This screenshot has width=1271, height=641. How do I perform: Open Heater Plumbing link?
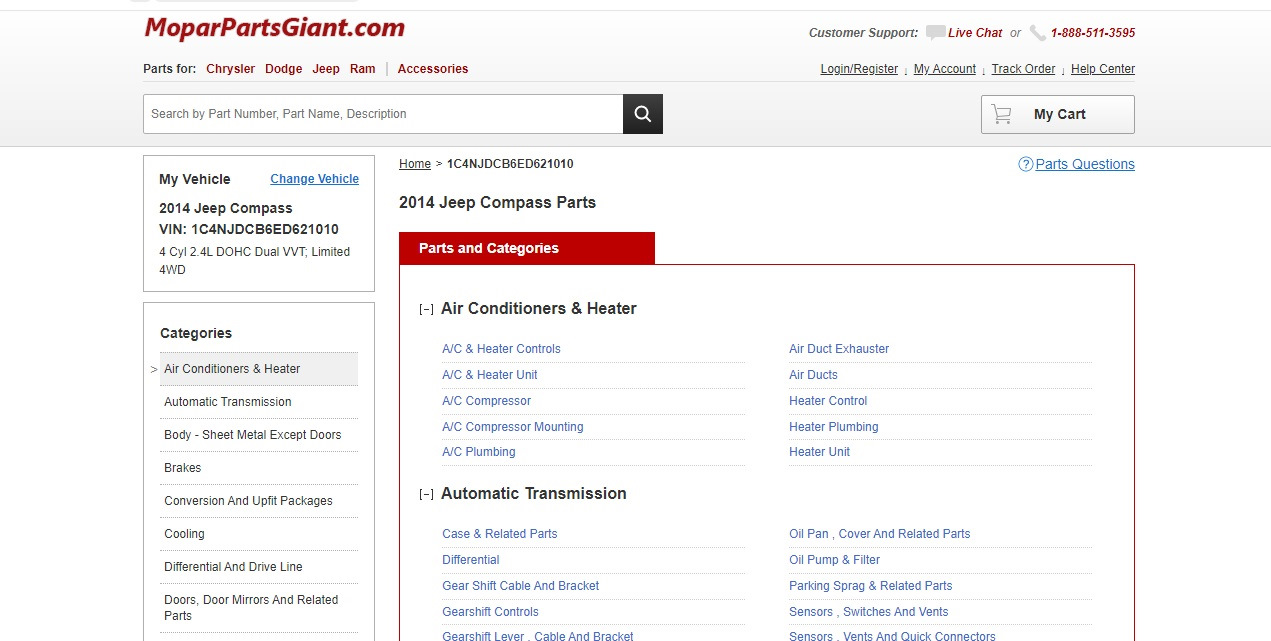coord(833,427)
